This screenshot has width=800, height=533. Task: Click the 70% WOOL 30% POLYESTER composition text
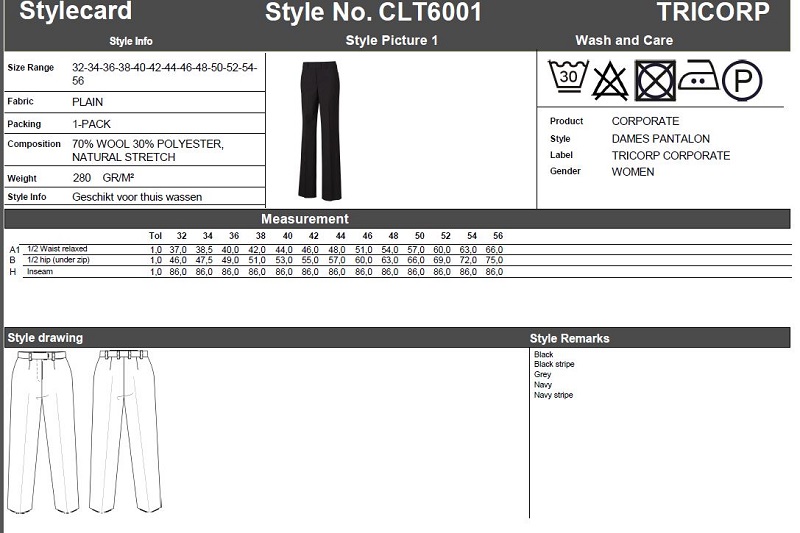(x=147, y=144)
